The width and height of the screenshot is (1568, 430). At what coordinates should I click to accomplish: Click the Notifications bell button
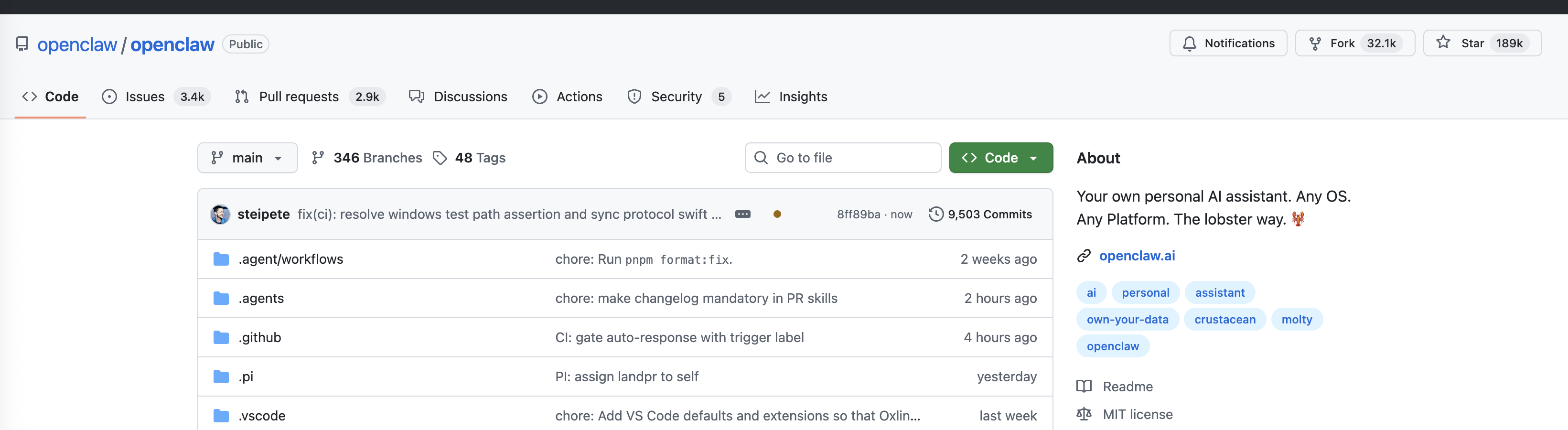(1228, 43)
